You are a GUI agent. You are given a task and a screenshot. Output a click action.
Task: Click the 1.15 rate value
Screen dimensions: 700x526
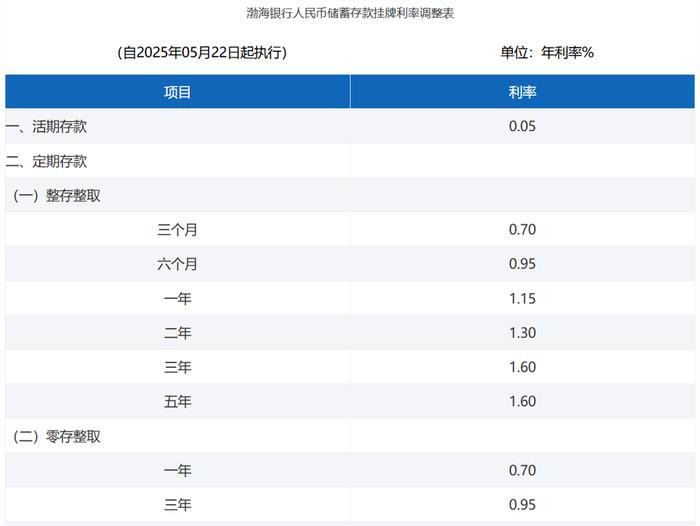pyautogui.click(x=522, y=298)
